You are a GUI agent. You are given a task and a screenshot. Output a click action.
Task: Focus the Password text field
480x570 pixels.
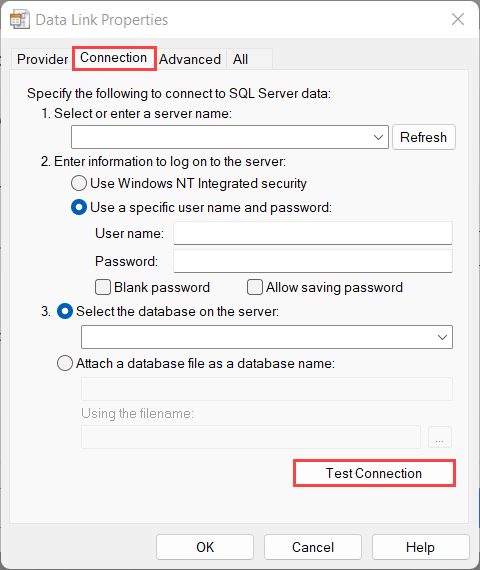click(x=313, y=261)
